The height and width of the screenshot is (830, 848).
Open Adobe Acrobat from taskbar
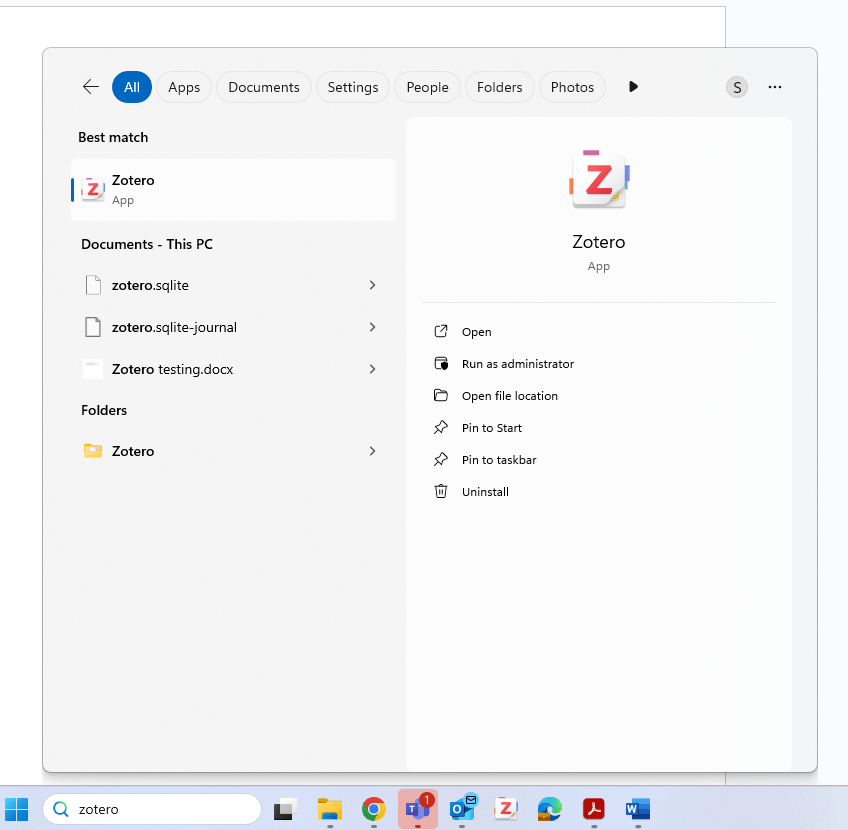[x=594, y=809]
